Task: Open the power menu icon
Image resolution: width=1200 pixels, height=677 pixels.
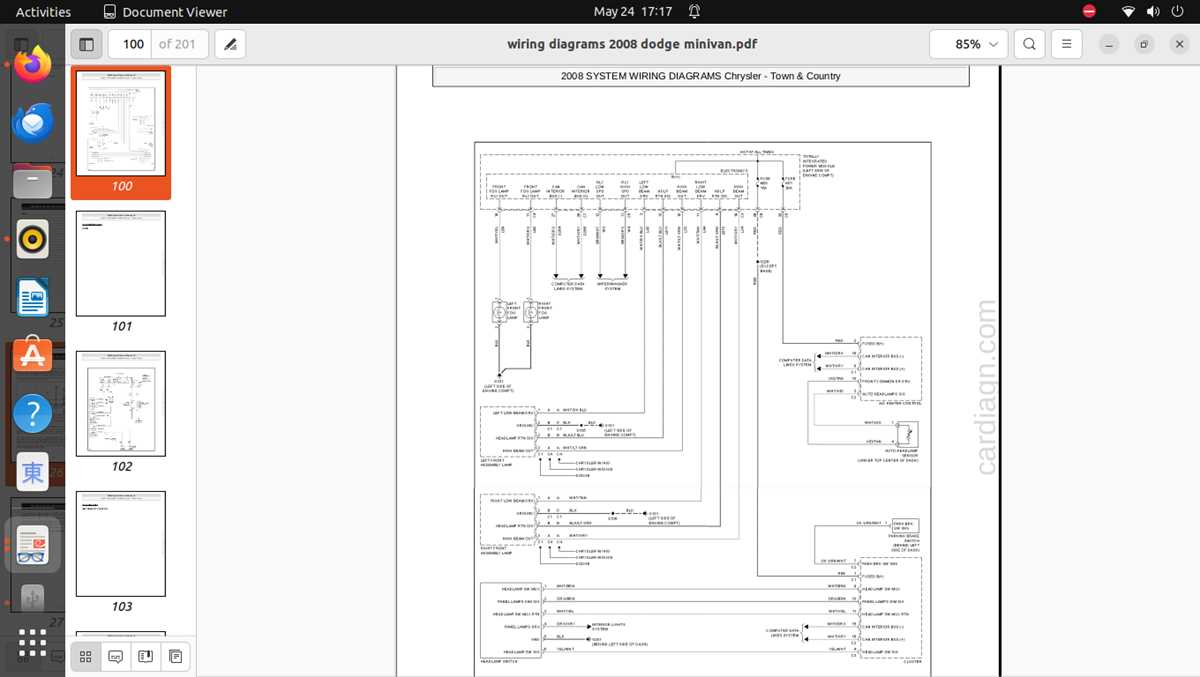Action: pos(1177,12)
